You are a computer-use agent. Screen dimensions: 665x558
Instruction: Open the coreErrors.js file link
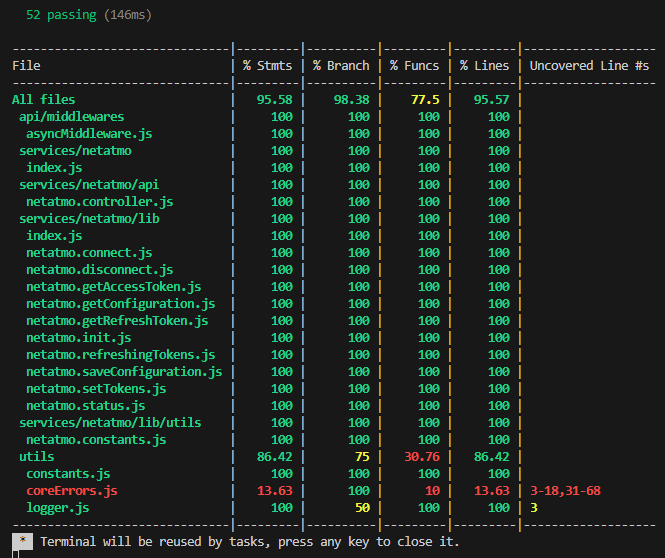[x=71, y=491]
